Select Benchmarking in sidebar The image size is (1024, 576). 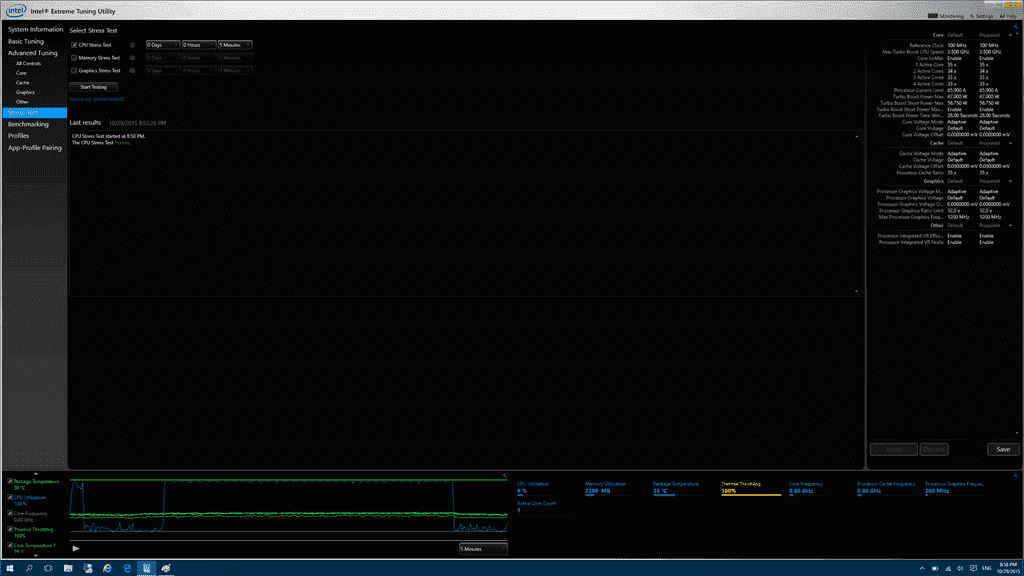(28, 124)
